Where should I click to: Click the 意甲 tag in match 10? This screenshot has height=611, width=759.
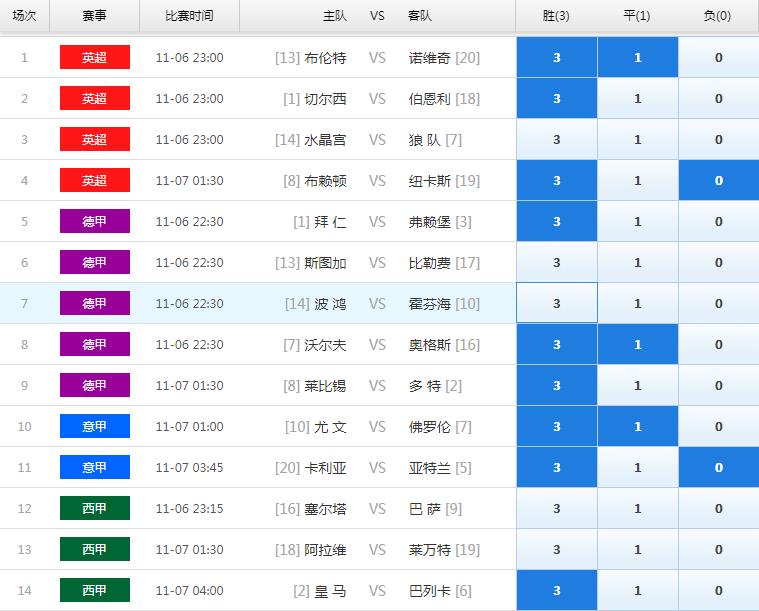95,426
